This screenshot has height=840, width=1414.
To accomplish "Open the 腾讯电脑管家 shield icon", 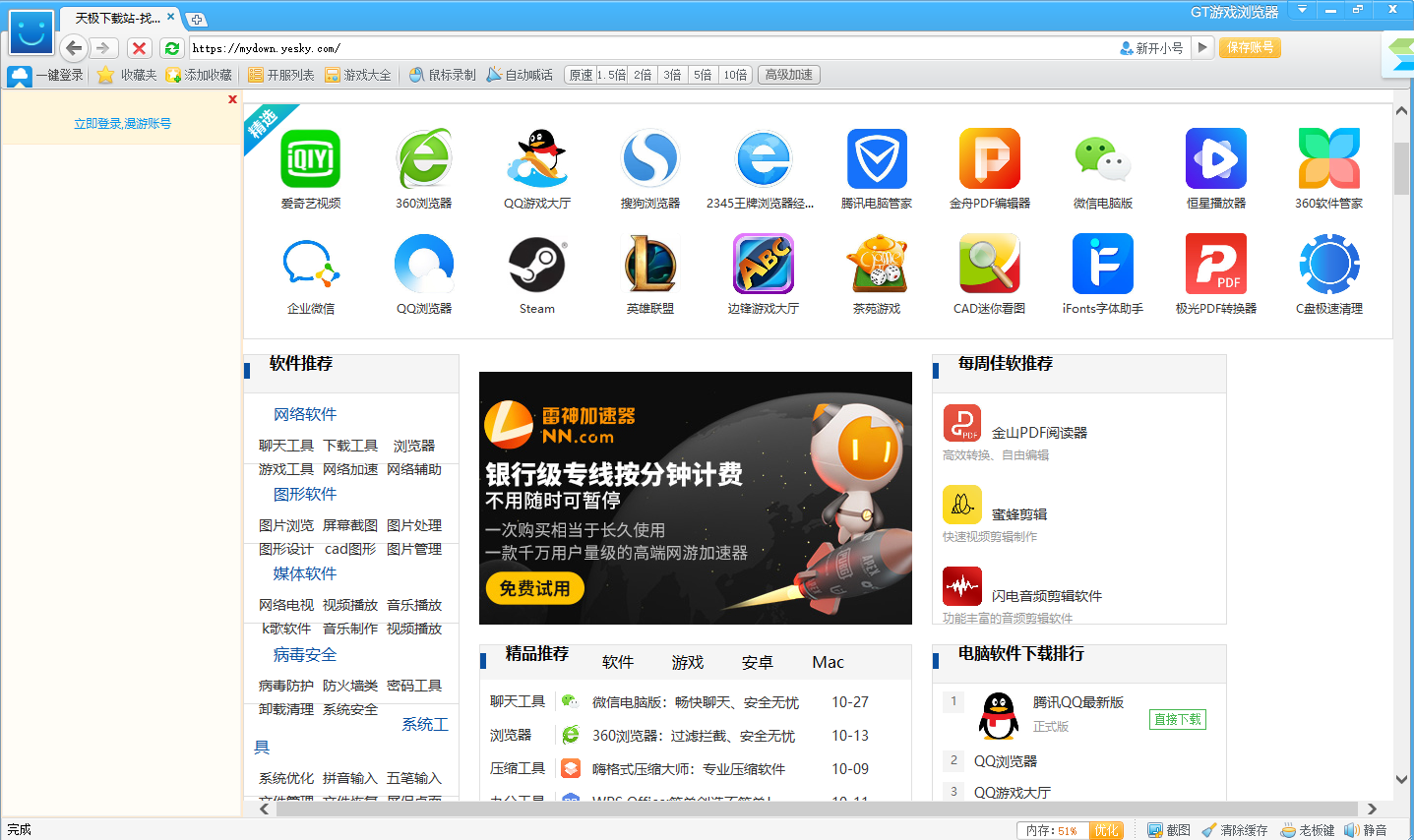I will coord(877,158).
